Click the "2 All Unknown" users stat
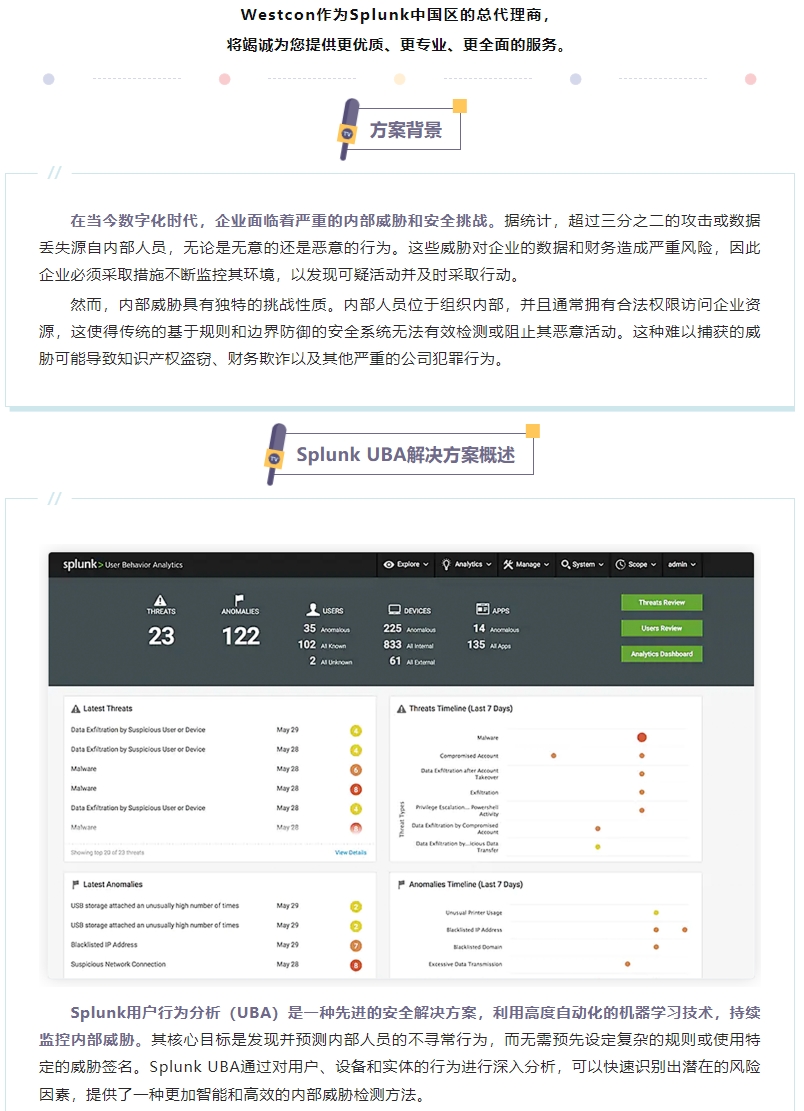This screenshot has width=804, height=1111. point(330,661)
